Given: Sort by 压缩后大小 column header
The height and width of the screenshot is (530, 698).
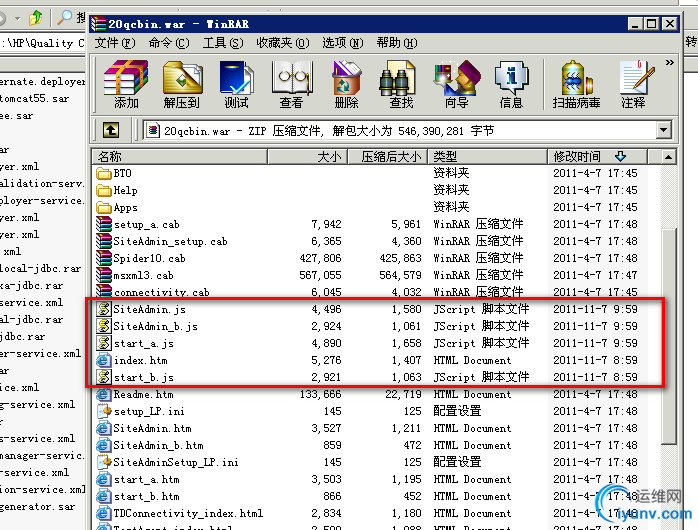Looking at the screenshot, I should click(x=387, y=157).
